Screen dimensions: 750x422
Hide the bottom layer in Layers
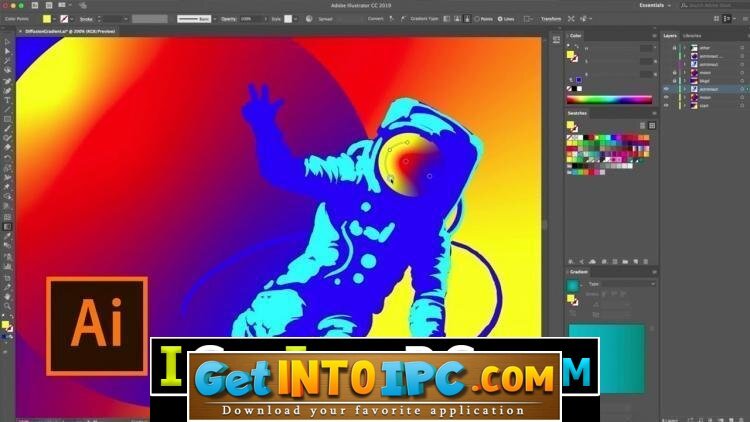point(666,105)
